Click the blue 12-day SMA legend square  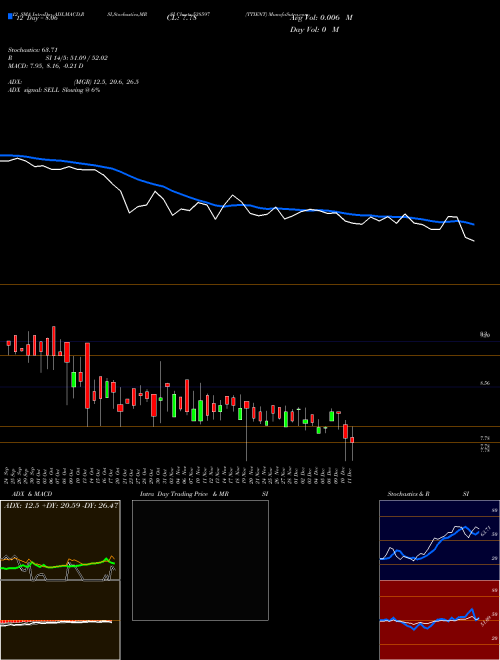click(10, 17)
